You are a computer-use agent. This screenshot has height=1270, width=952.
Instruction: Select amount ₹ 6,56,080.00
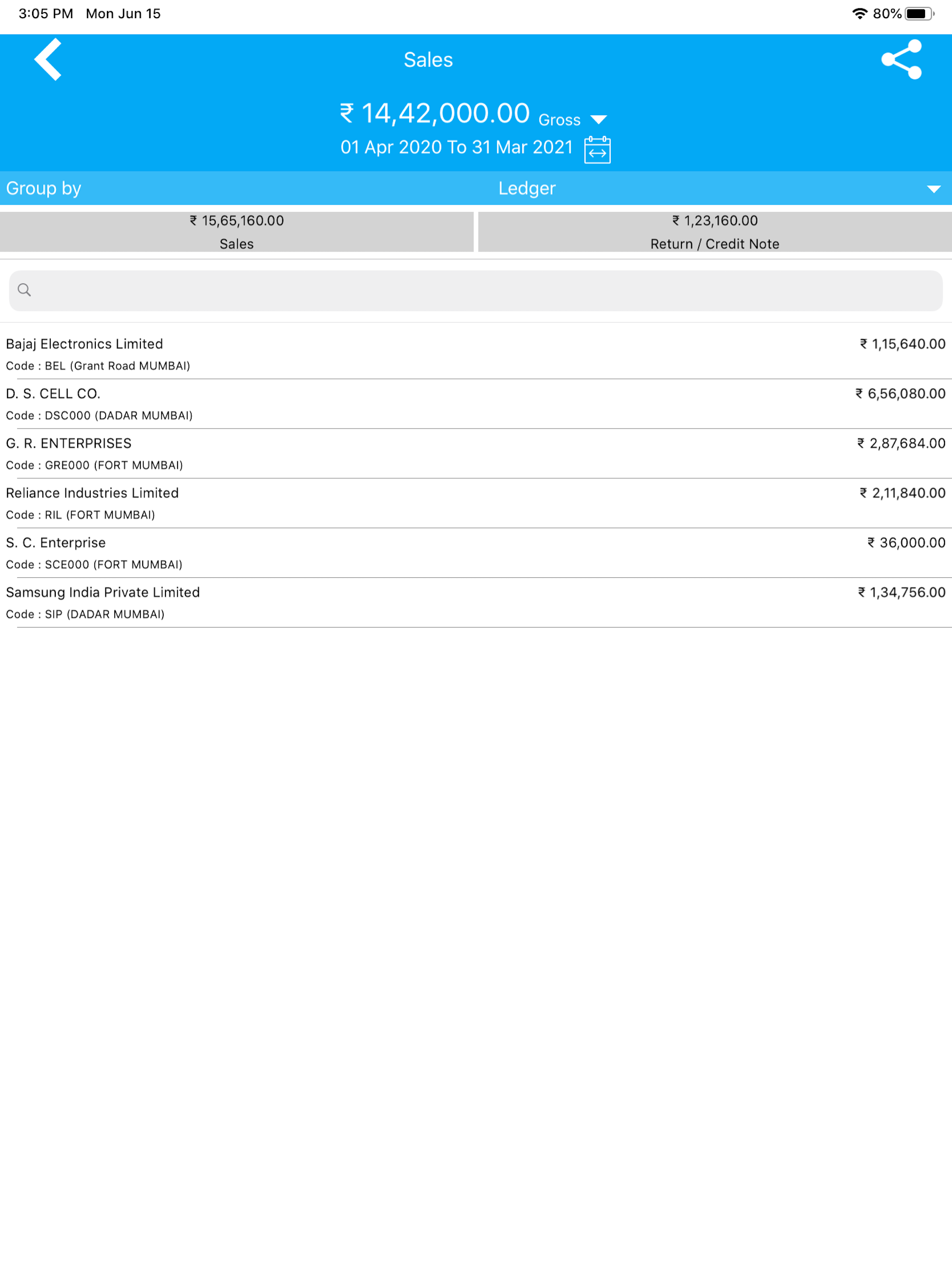(900, 394)
